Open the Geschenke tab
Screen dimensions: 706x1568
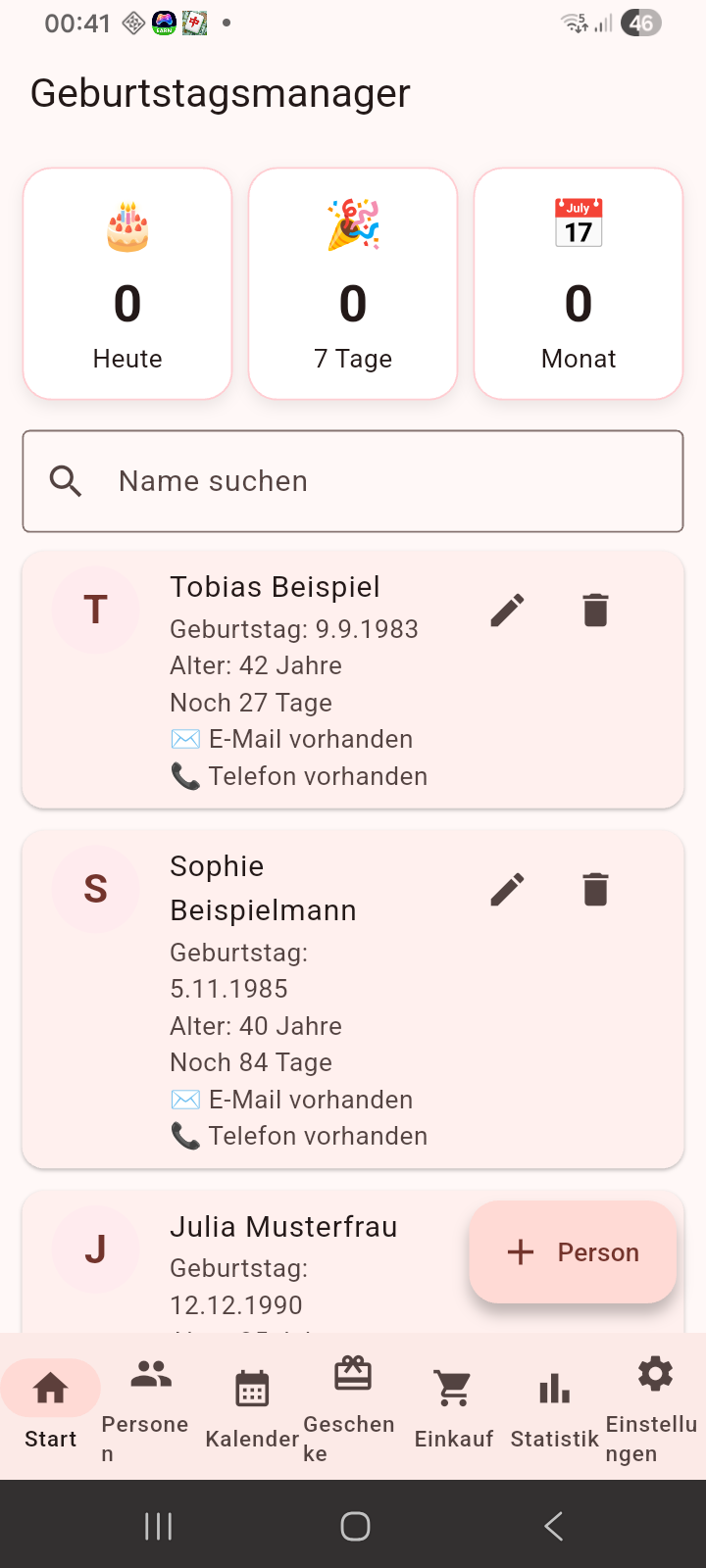tap(353, 1406)
